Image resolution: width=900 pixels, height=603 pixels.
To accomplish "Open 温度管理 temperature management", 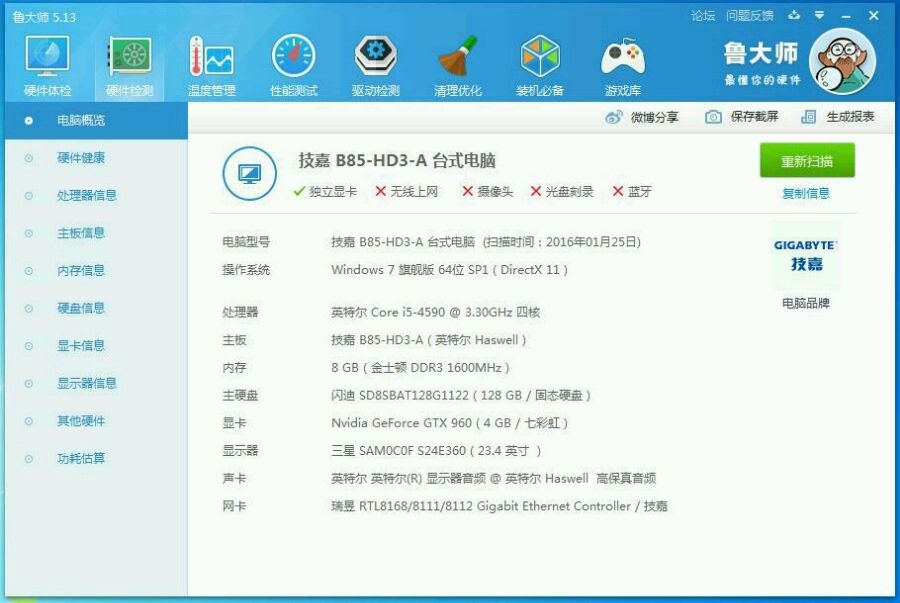I will tap(211, 65).
